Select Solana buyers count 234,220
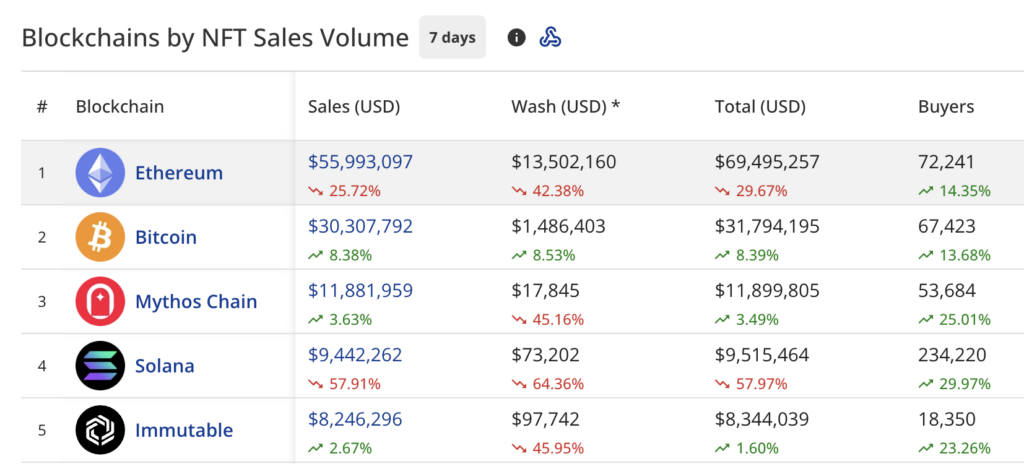 click(952, 355)
